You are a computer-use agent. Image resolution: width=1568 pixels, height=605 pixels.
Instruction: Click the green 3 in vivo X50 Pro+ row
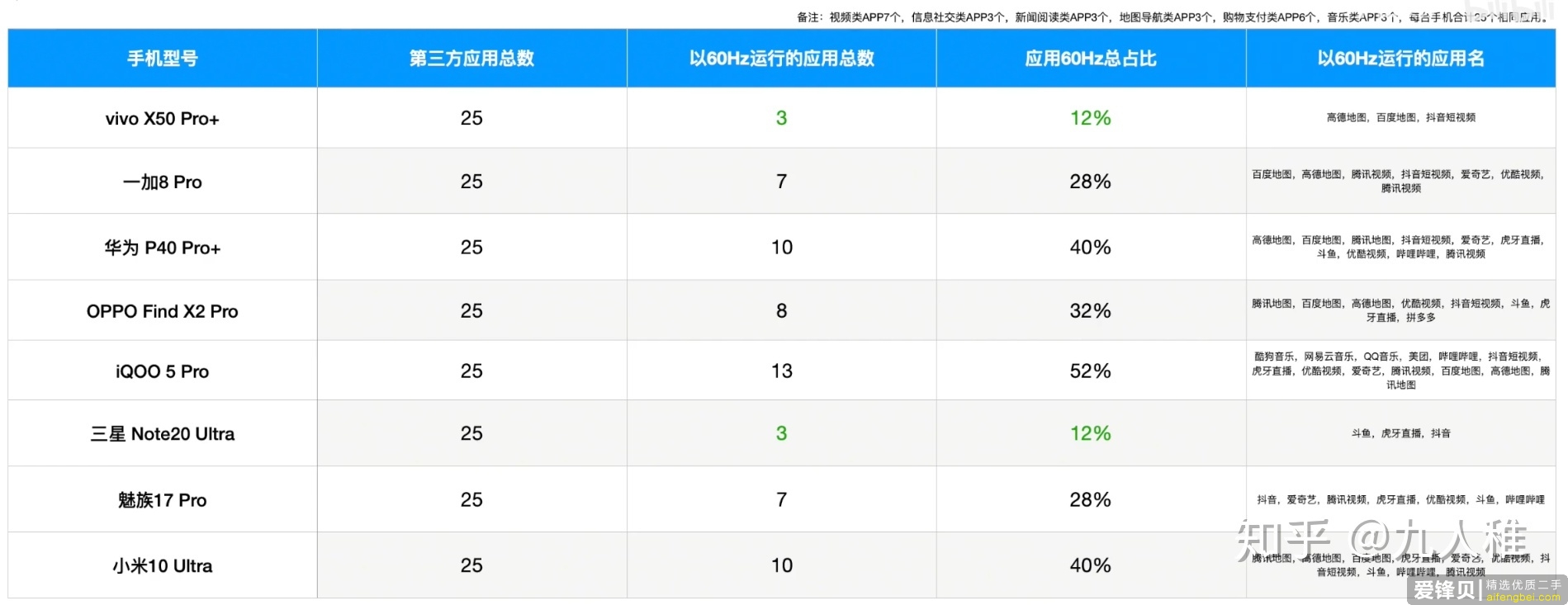point(781,118)
